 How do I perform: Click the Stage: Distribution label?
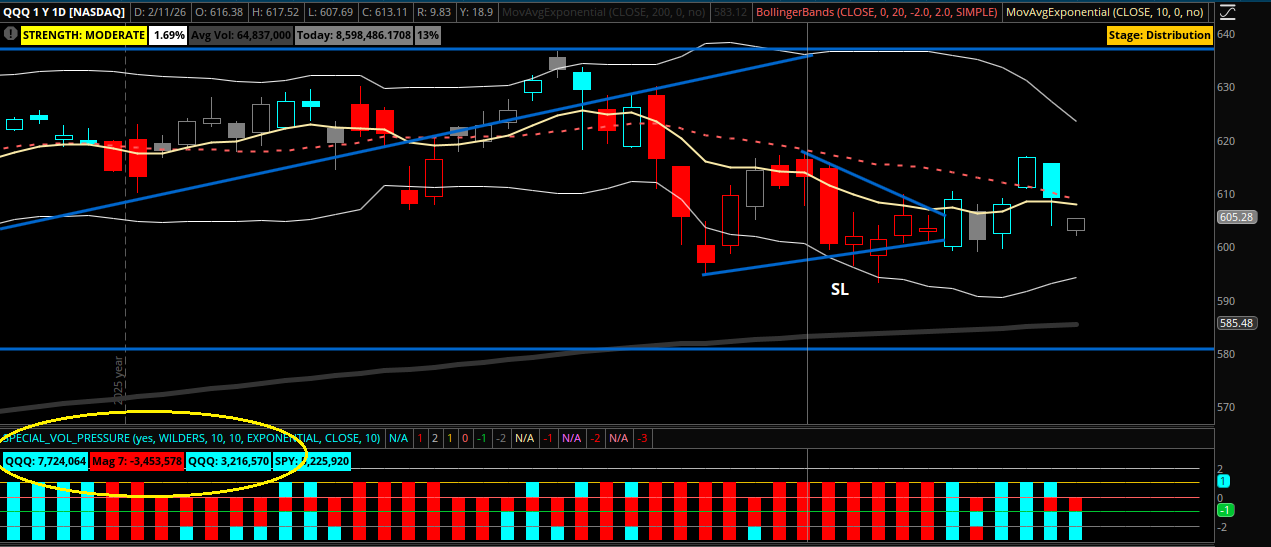tap(1160, 35)
